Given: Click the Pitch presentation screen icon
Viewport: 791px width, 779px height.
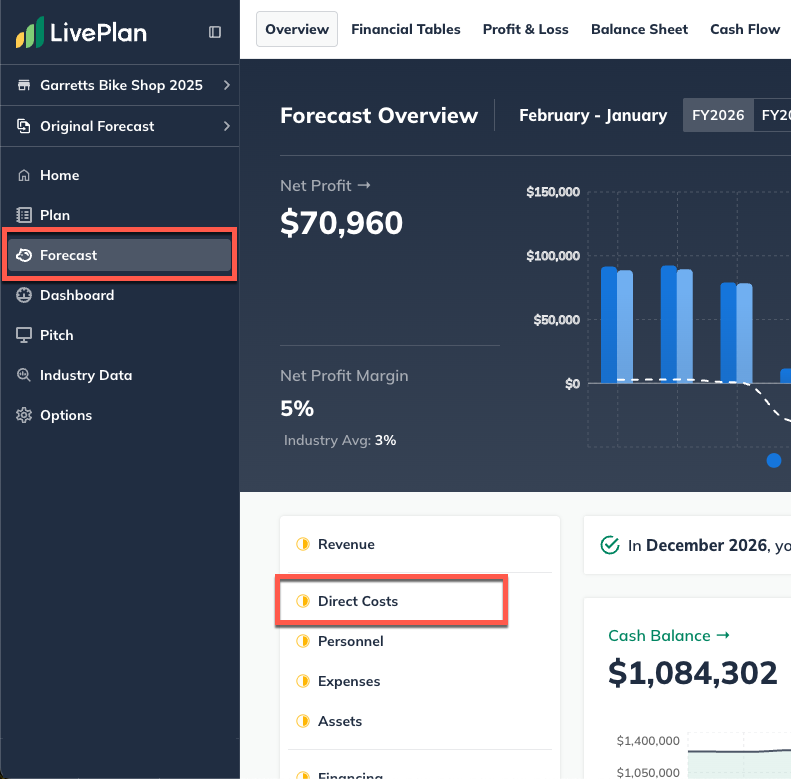Looking at the screenshot, I should coord(24,335).
